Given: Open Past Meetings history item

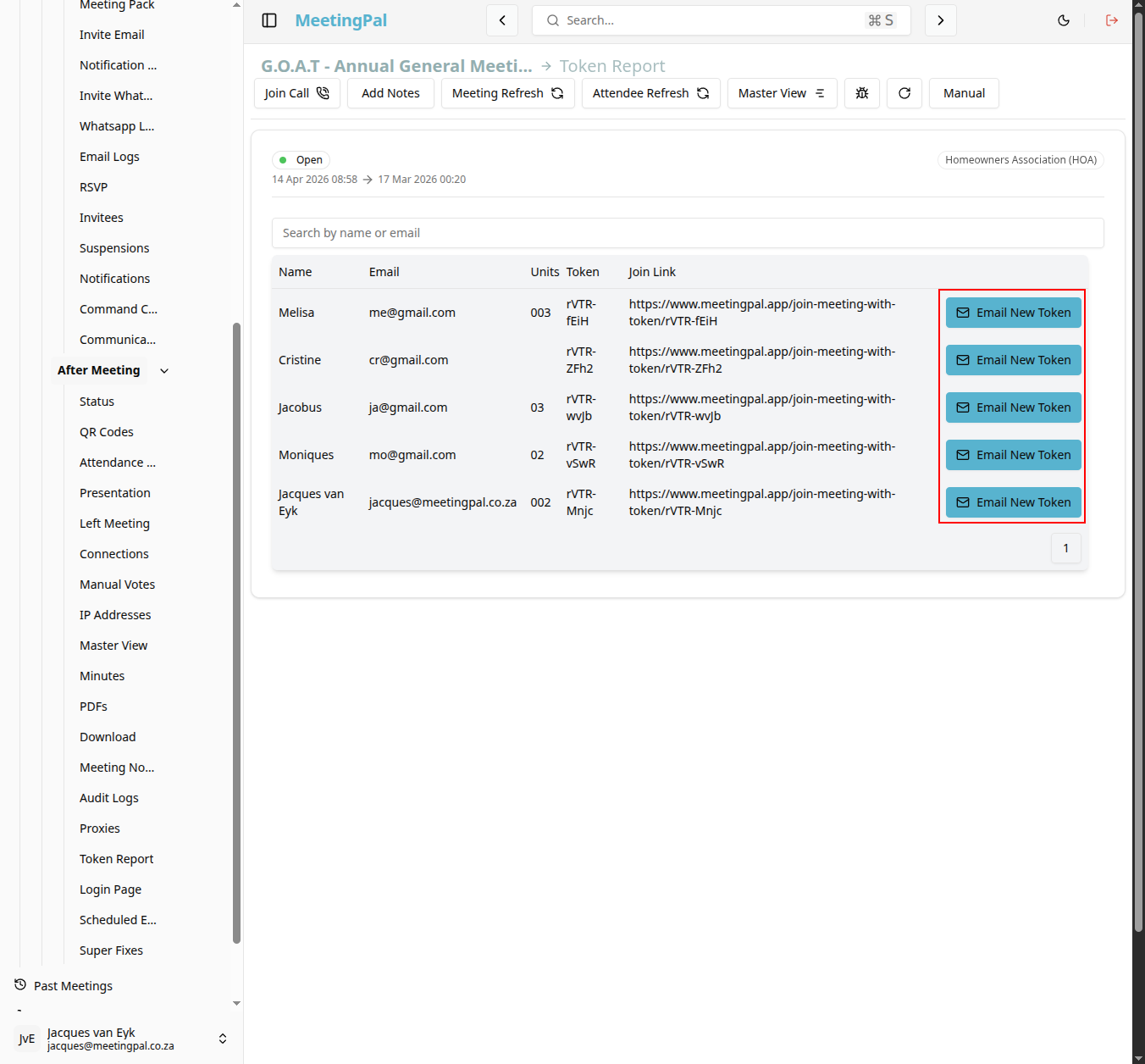Looking at the screenshot, I should point(73,986).
